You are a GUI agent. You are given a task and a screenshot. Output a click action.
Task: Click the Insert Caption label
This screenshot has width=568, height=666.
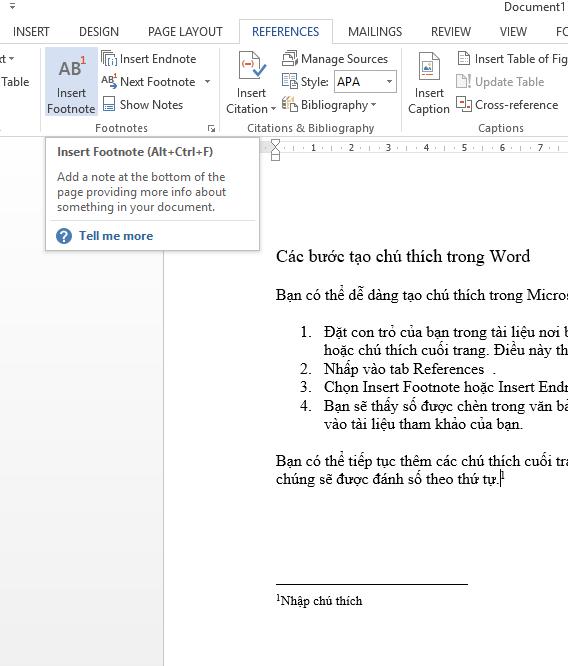point(429,101)
